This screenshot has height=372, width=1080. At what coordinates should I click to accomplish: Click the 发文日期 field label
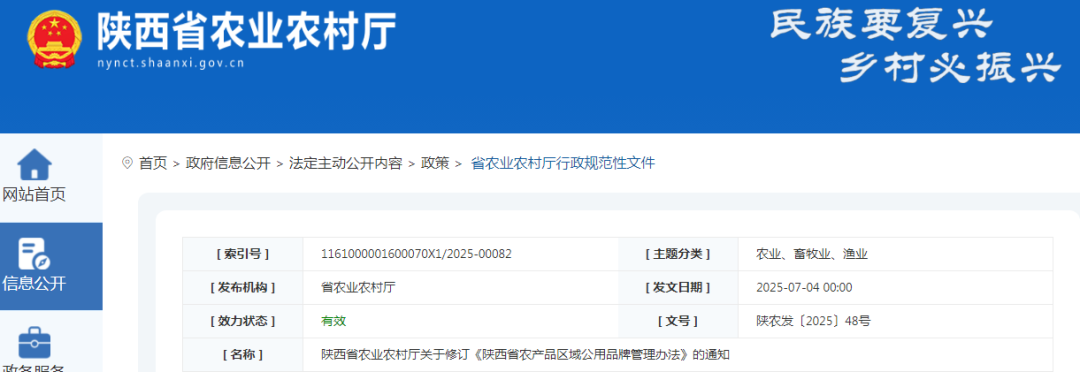point(678,287)
